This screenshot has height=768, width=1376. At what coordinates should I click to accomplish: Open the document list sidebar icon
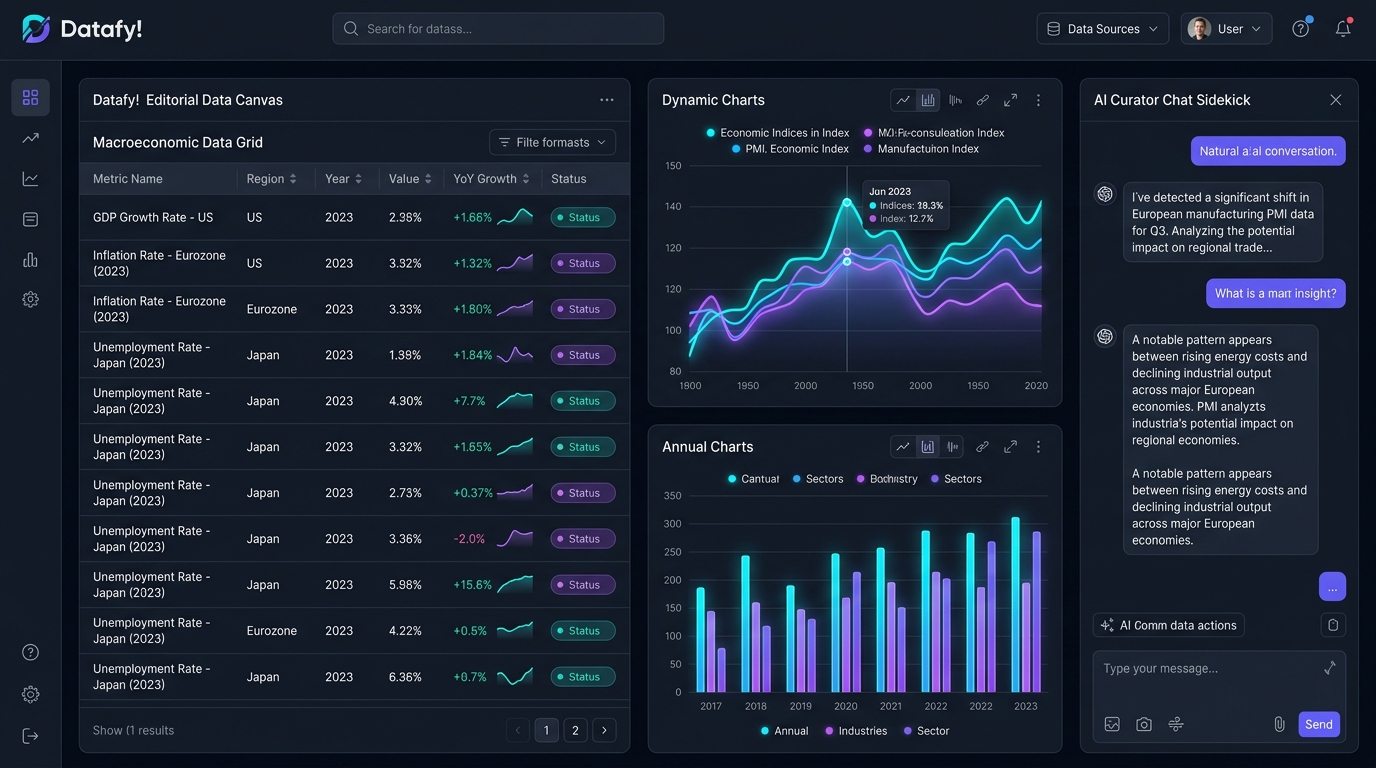coord(30,219)
